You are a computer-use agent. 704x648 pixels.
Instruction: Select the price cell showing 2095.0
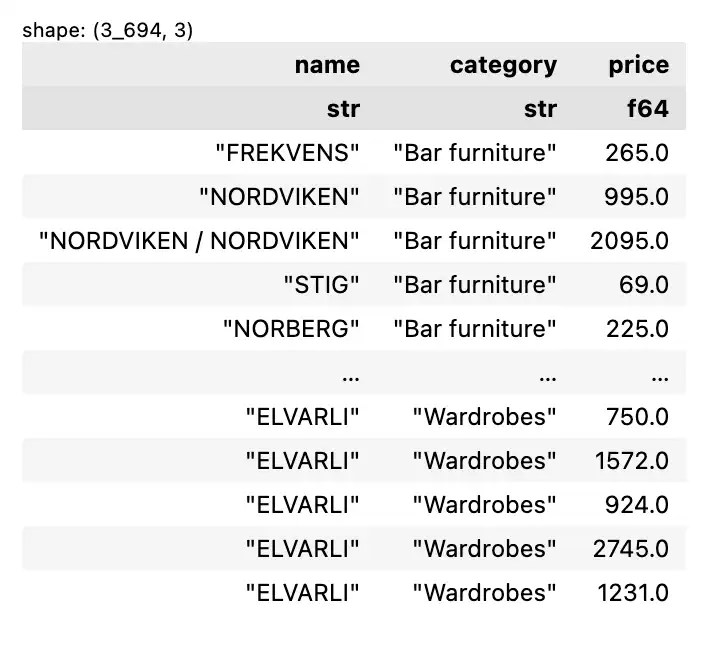click(x=630, y=241)
